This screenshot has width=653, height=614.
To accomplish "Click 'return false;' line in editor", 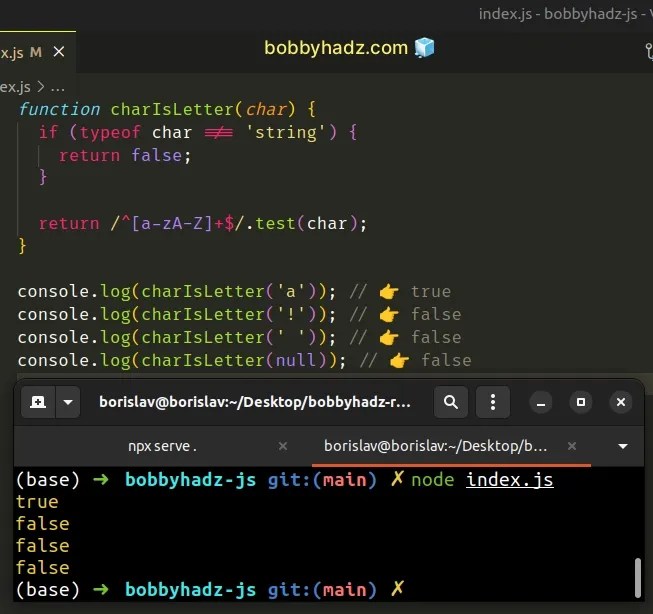I will (125, 155).
